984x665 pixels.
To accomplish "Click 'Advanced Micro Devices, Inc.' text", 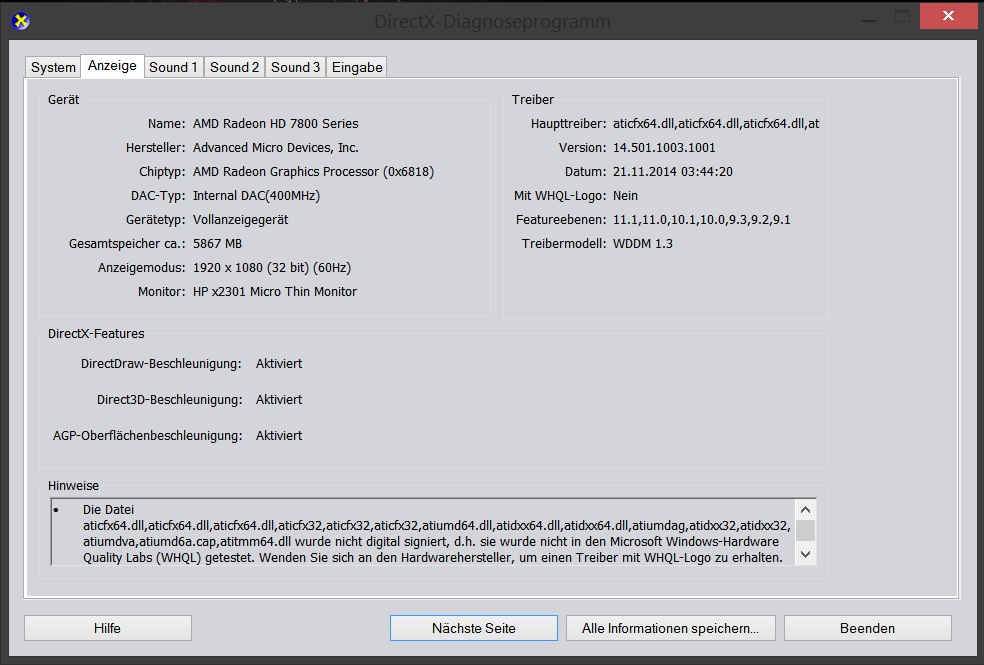I will point(275,147).
